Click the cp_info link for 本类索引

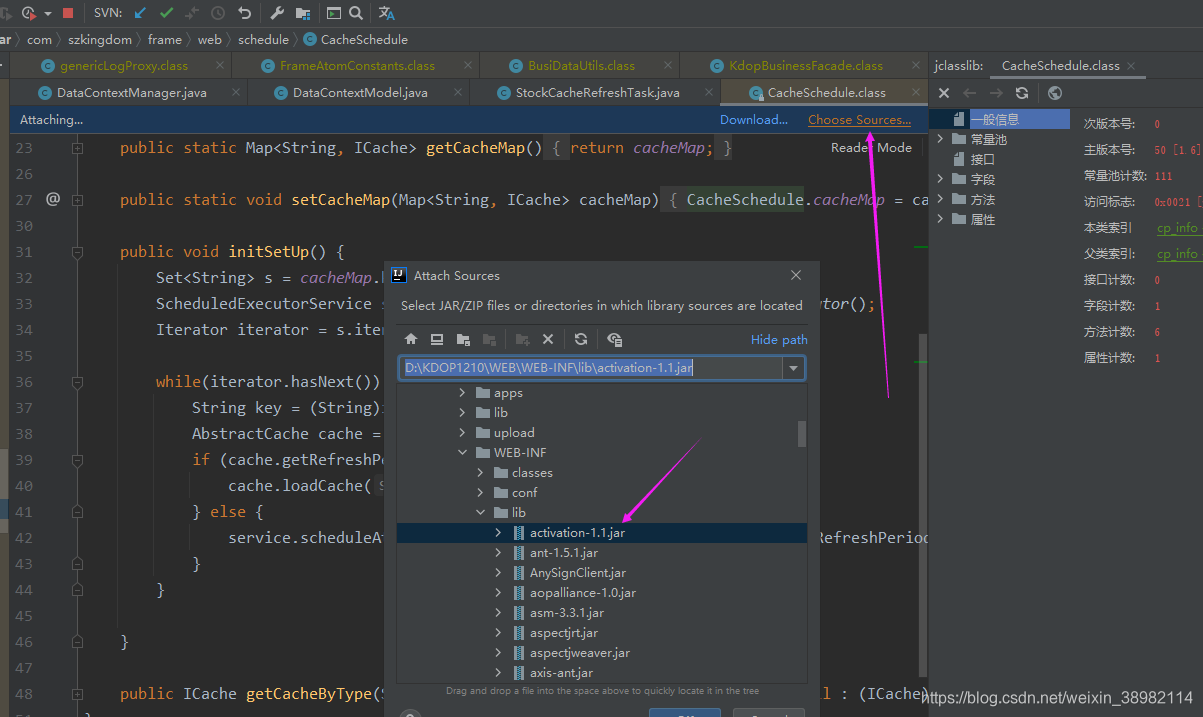click(1177, 227)
